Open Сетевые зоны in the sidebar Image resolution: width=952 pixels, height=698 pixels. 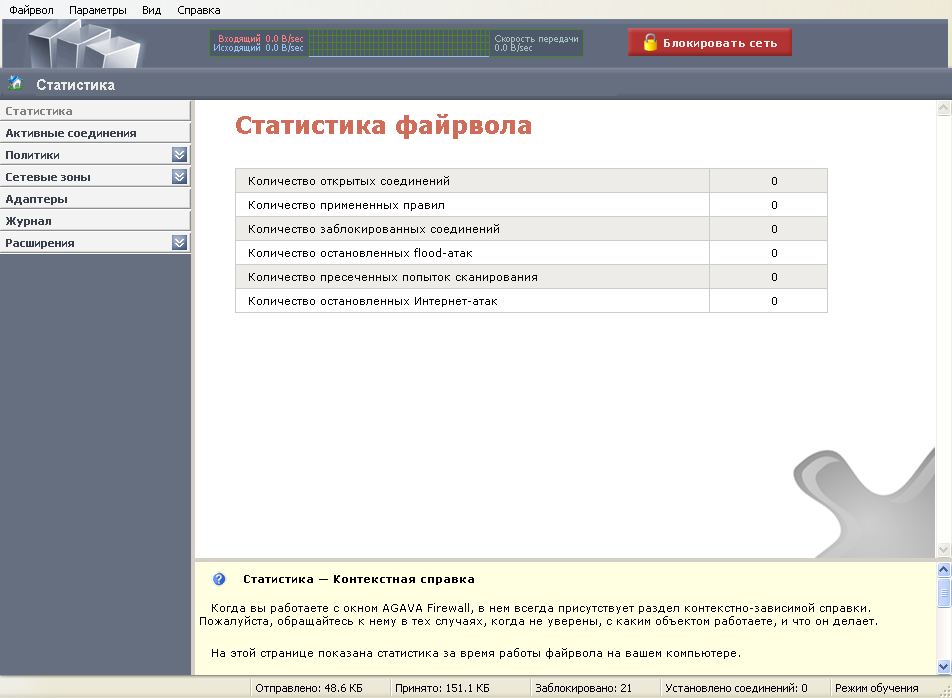95,177
